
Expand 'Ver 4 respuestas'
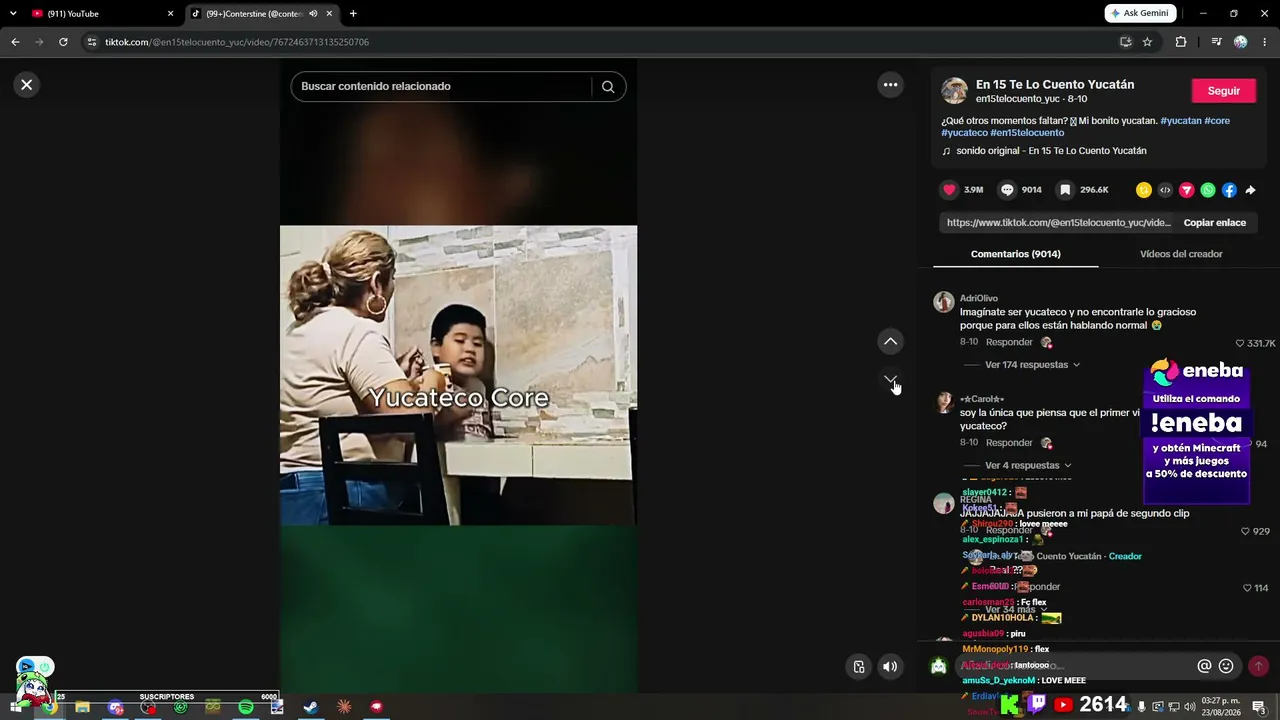pos(1028,466)
